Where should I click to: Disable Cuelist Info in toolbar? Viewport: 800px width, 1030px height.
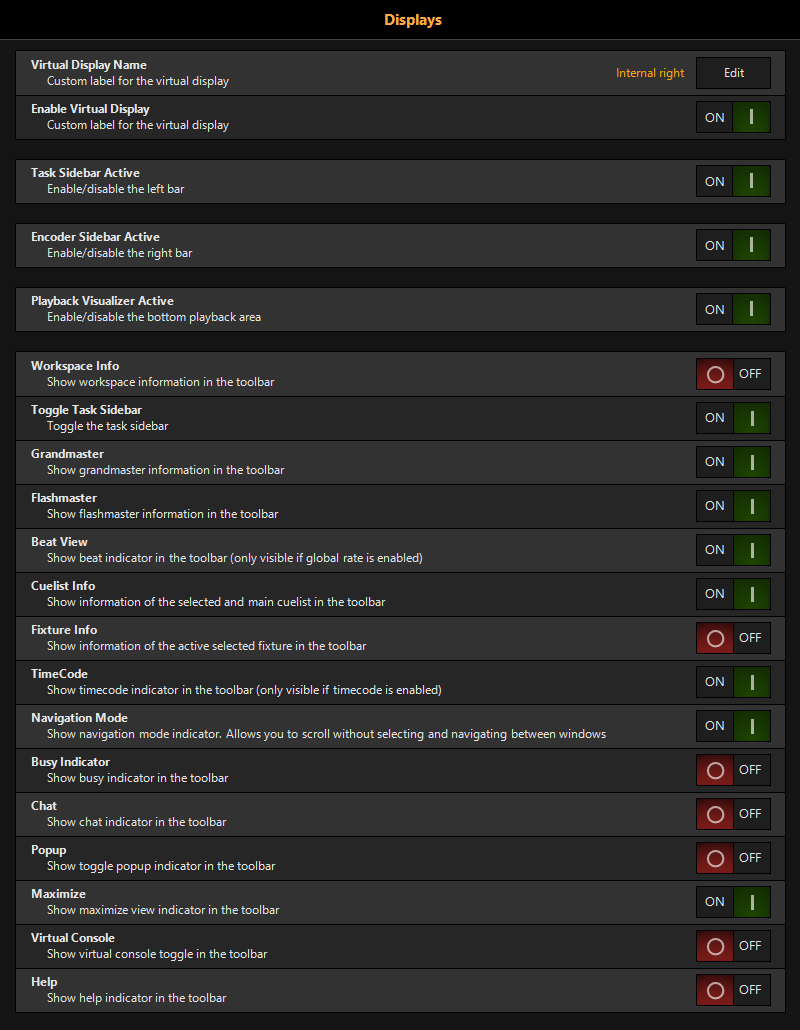[733, 594]
